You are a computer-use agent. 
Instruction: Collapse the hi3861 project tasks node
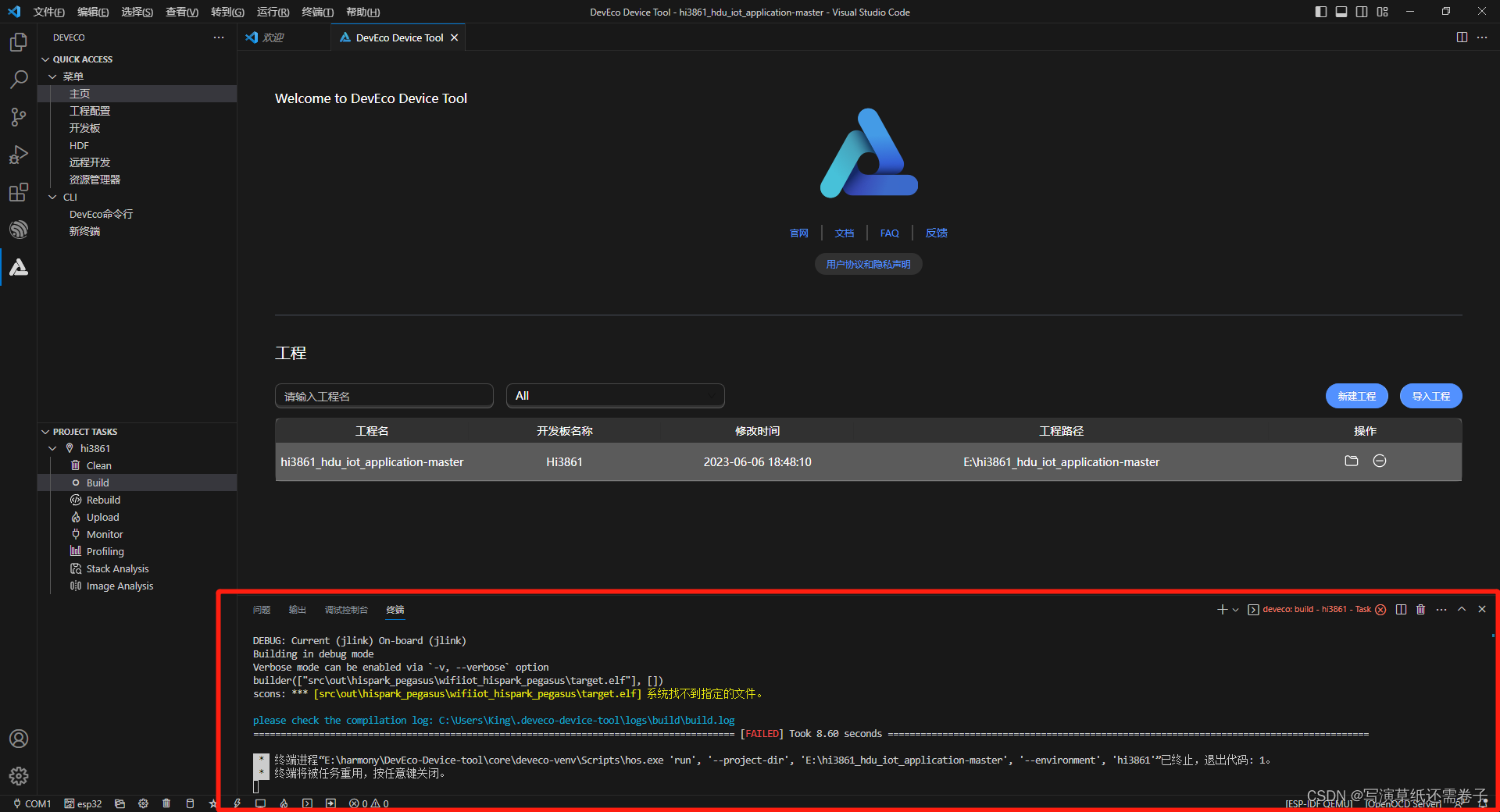click(52, 448)
